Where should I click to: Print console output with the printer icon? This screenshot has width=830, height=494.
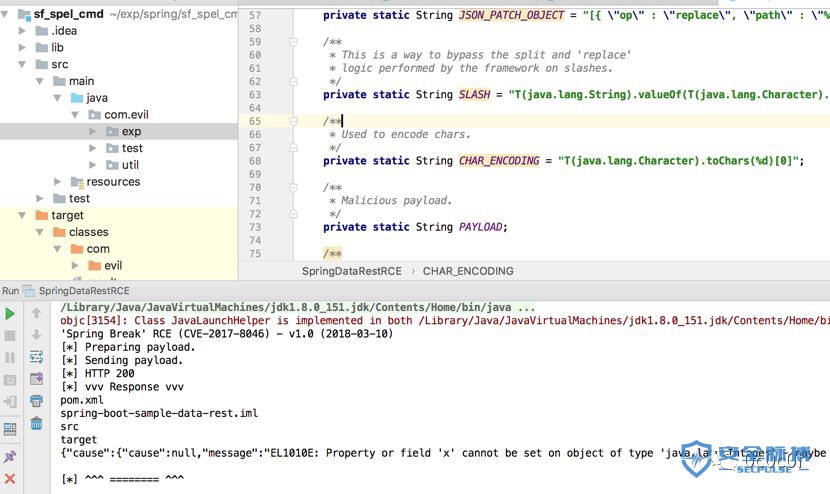(37, 401)
